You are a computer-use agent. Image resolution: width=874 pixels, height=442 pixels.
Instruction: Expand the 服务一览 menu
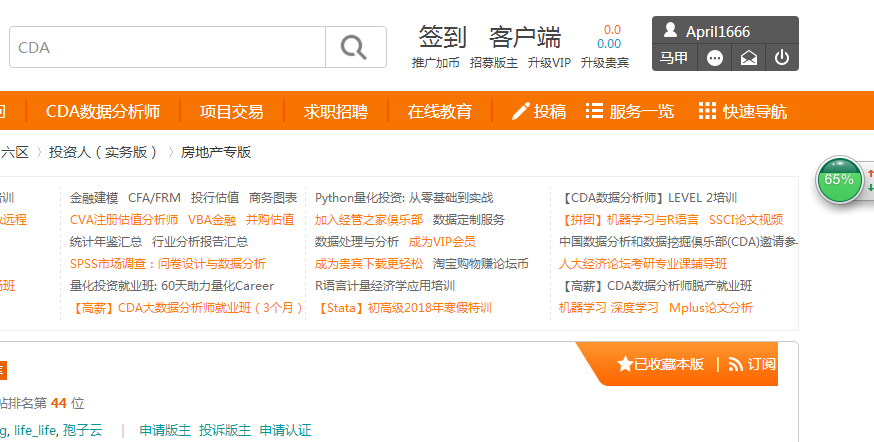pyautogui.click(x=642, y=111)
